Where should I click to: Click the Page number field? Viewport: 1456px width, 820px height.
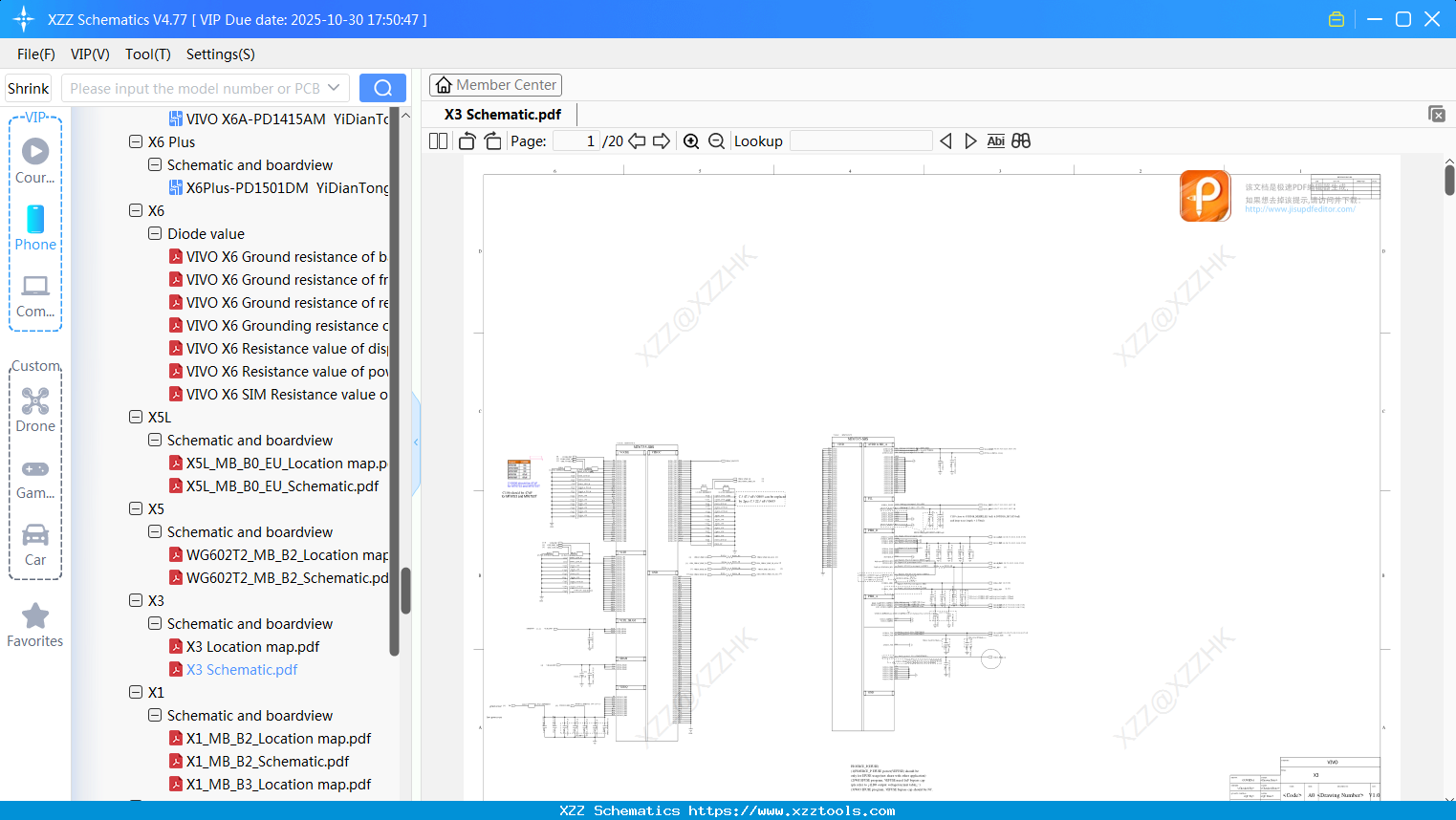pos(576,140)
